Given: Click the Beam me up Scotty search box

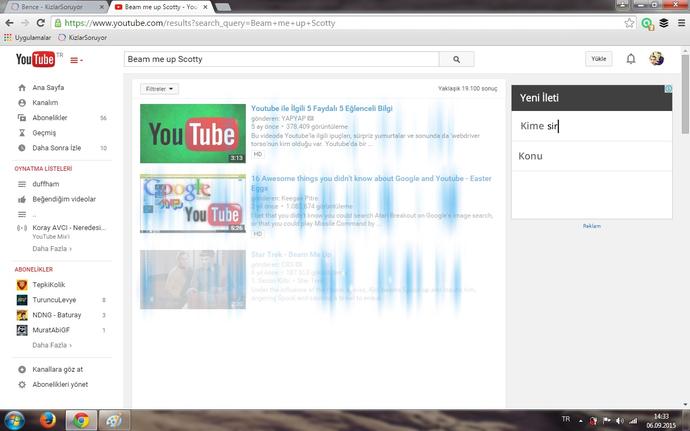Looking at the screenshot, I should tap(282, 59).
